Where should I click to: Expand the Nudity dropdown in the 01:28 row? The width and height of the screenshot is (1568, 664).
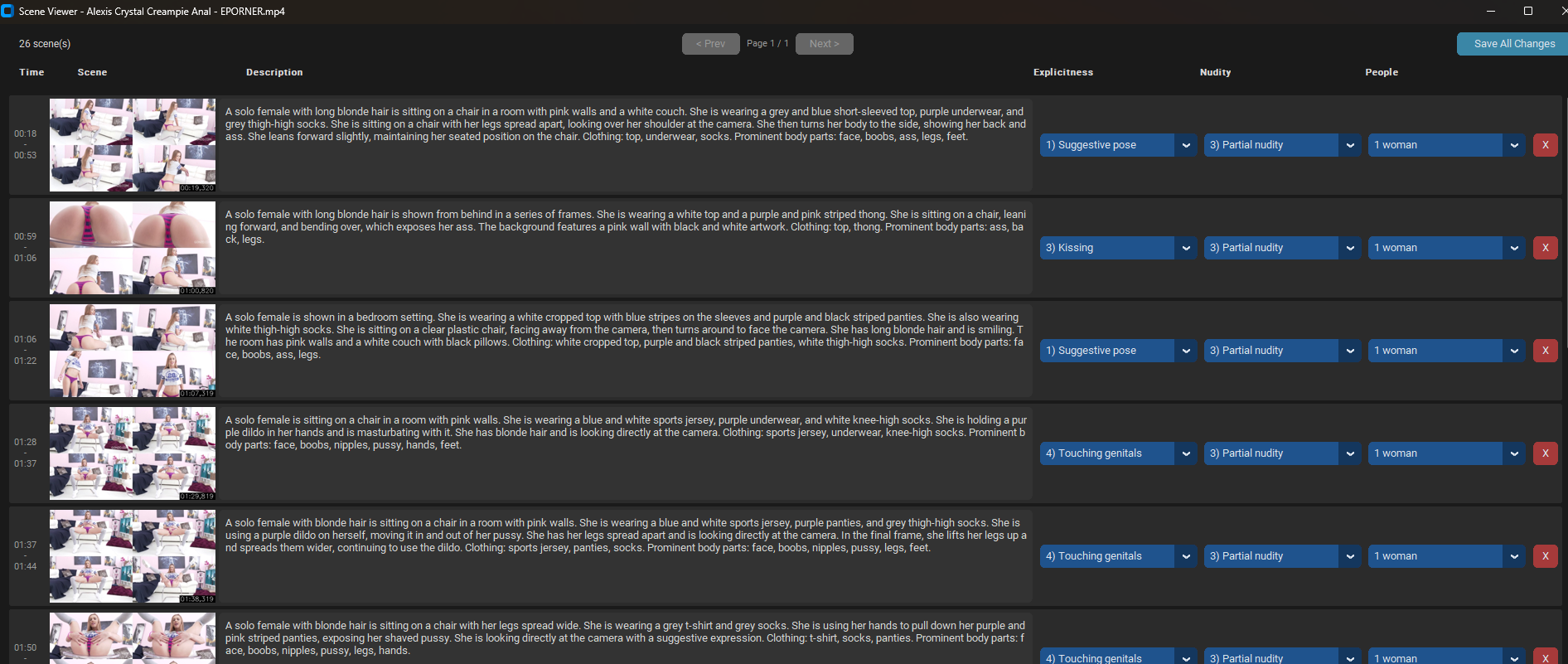(1282, 453)
